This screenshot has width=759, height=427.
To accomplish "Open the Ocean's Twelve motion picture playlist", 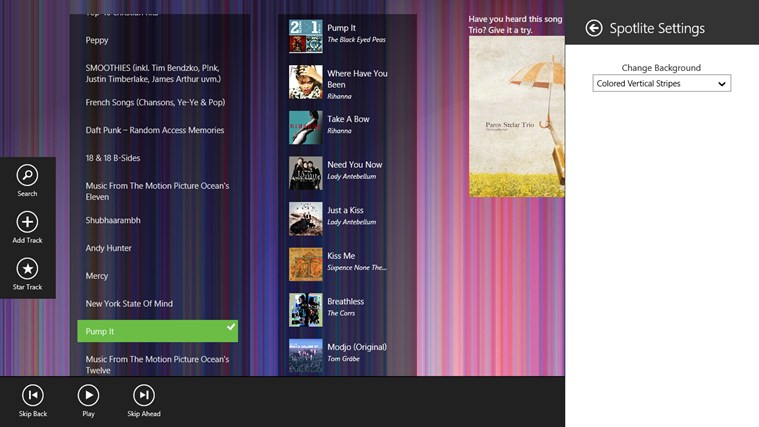I will (157, 365).
